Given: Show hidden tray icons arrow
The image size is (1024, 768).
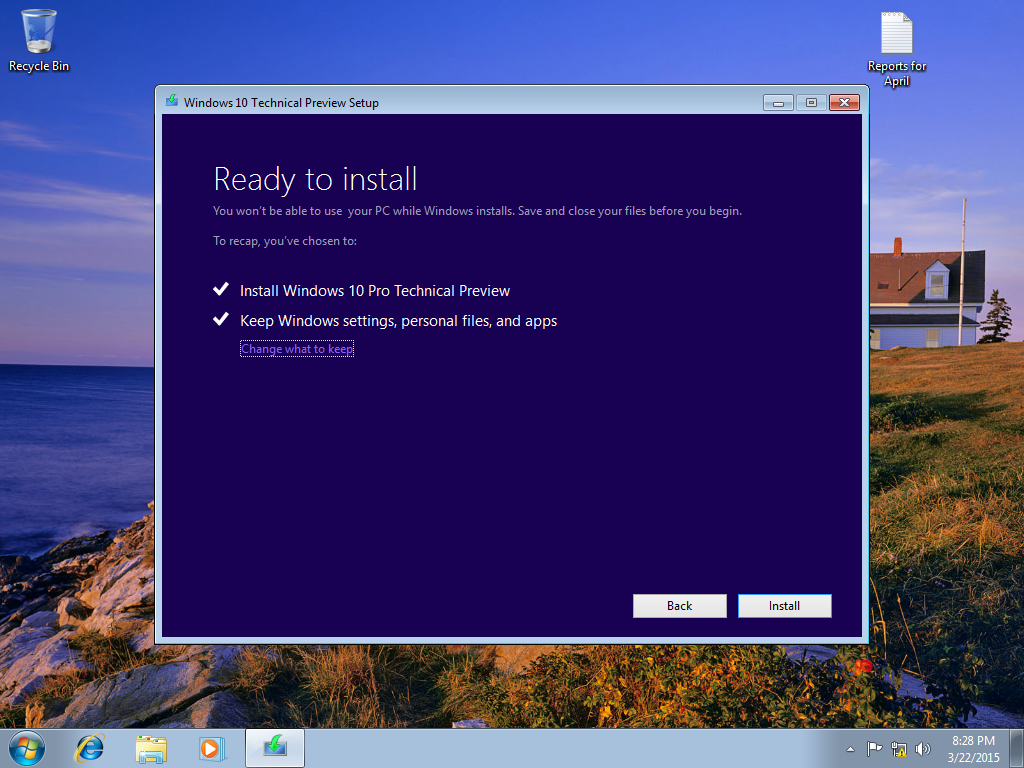Looking at the screenshot, I should (850, 749).
